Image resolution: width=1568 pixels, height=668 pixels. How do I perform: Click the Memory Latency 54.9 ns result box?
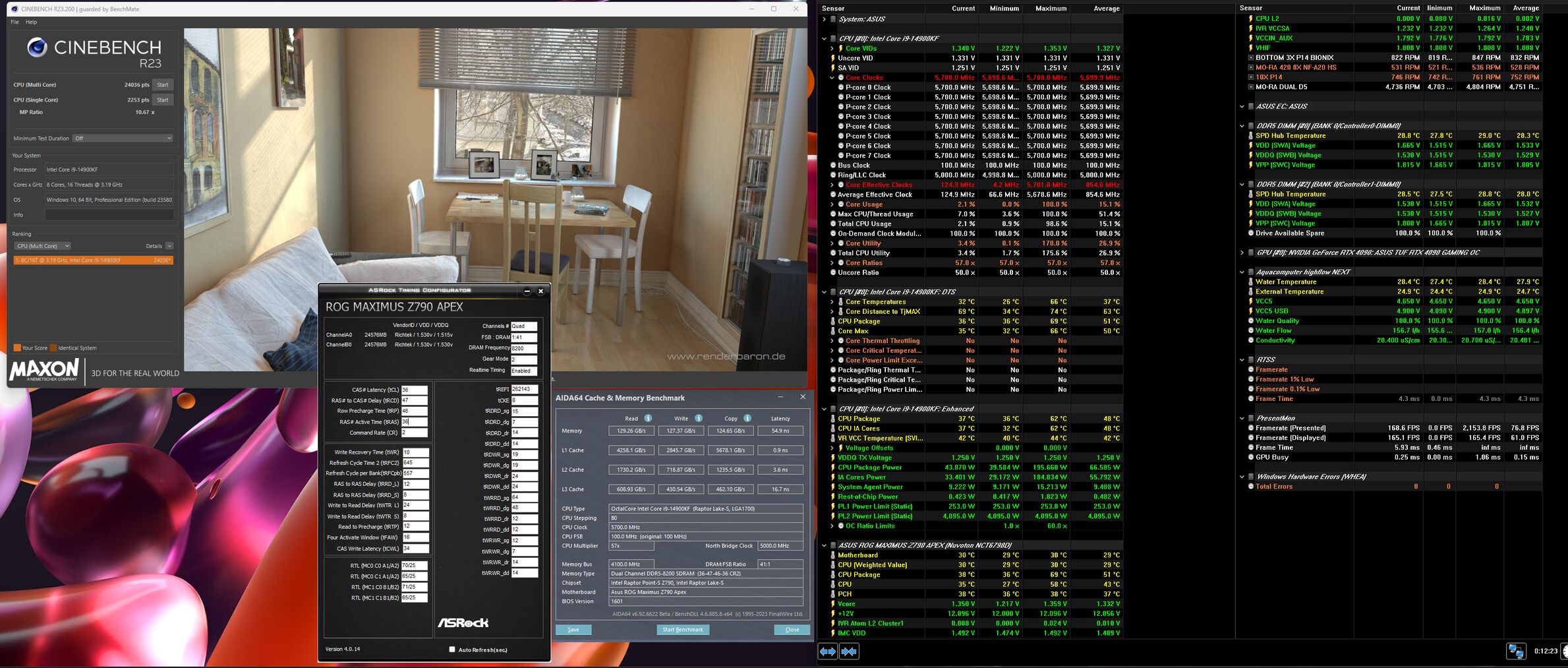point(780,431)
